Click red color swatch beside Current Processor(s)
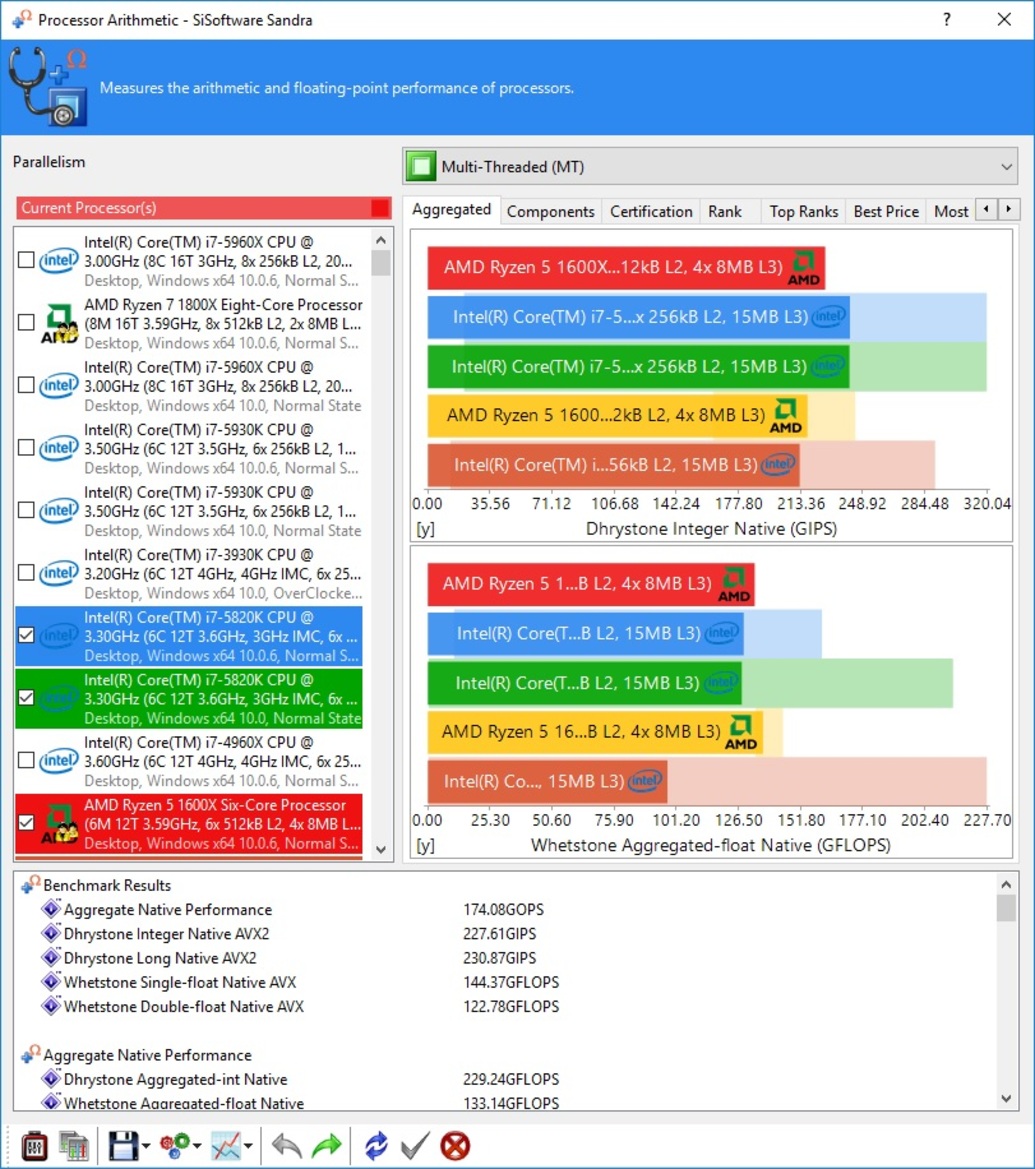The image size is (1035, 1169). tap(380, 208)
